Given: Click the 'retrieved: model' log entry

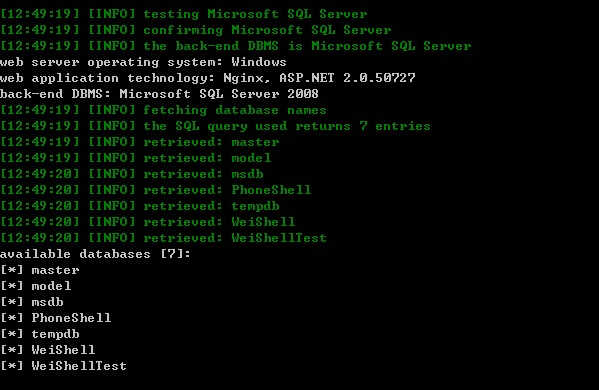Looking at the screenshot, I should coord(136,158).
